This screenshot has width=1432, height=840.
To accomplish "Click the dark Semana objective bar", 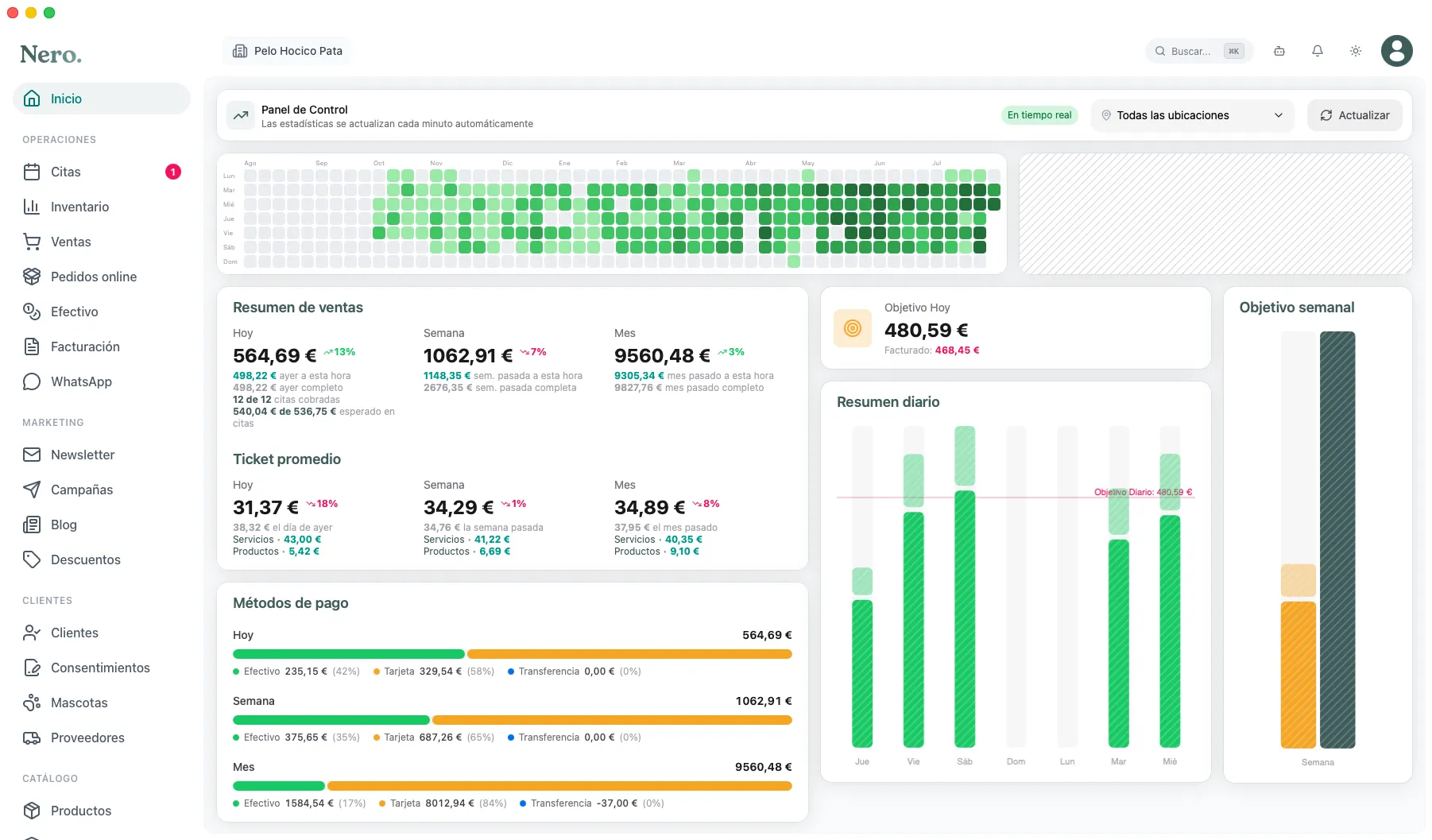I will [x=1337, y=540].
